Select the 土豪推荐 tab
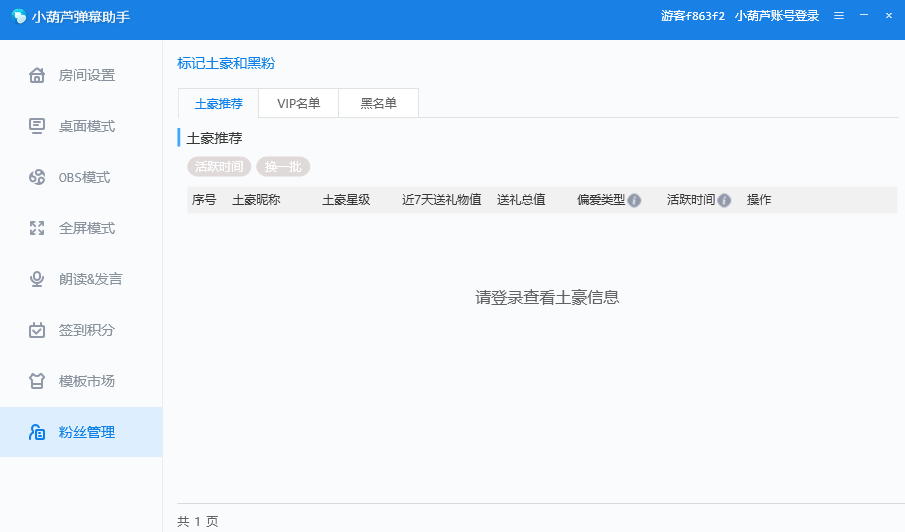 tap(218, 103)
